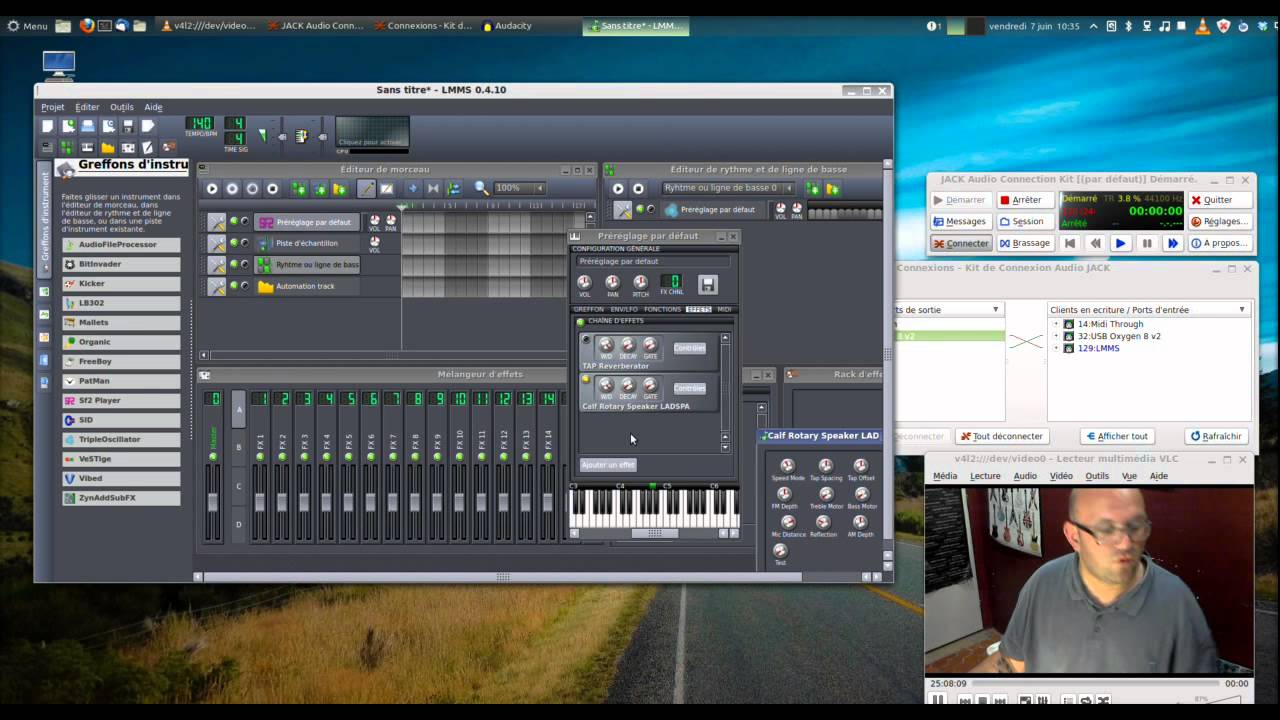The height and width of the screenshot is (720, 1280).
Task: Toggle Calf Rotary Speaker effect on/off
Action: coord(586,379)
